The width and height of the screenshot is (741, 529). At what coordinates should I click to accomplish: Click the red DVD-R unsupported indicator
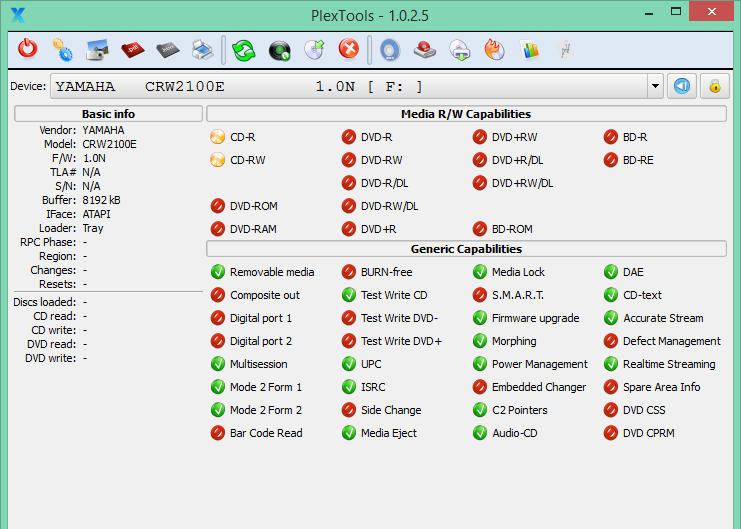(x=349, y=137)
